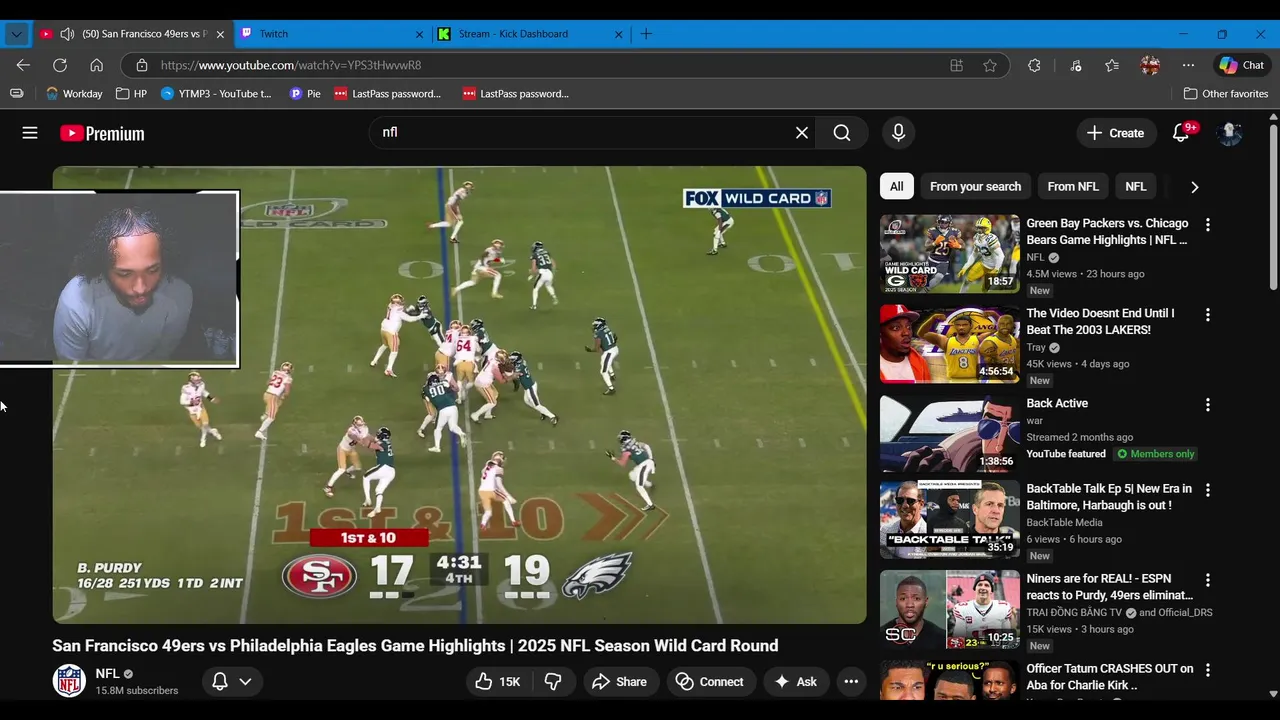Open the Workday bookmark
Viewport: 1280px width, 720px height.
coord(74,94)
